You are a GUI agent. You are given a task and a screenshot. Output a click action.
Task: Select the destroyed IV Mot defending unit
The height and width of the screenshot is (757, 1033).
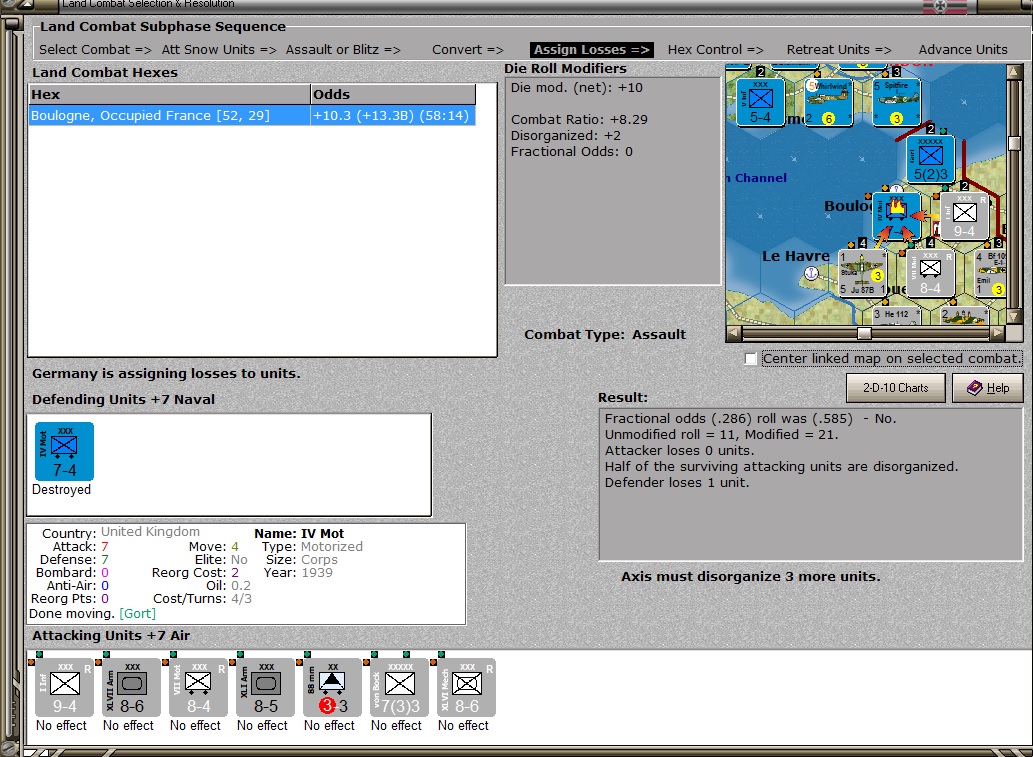(x=64, y=451)
